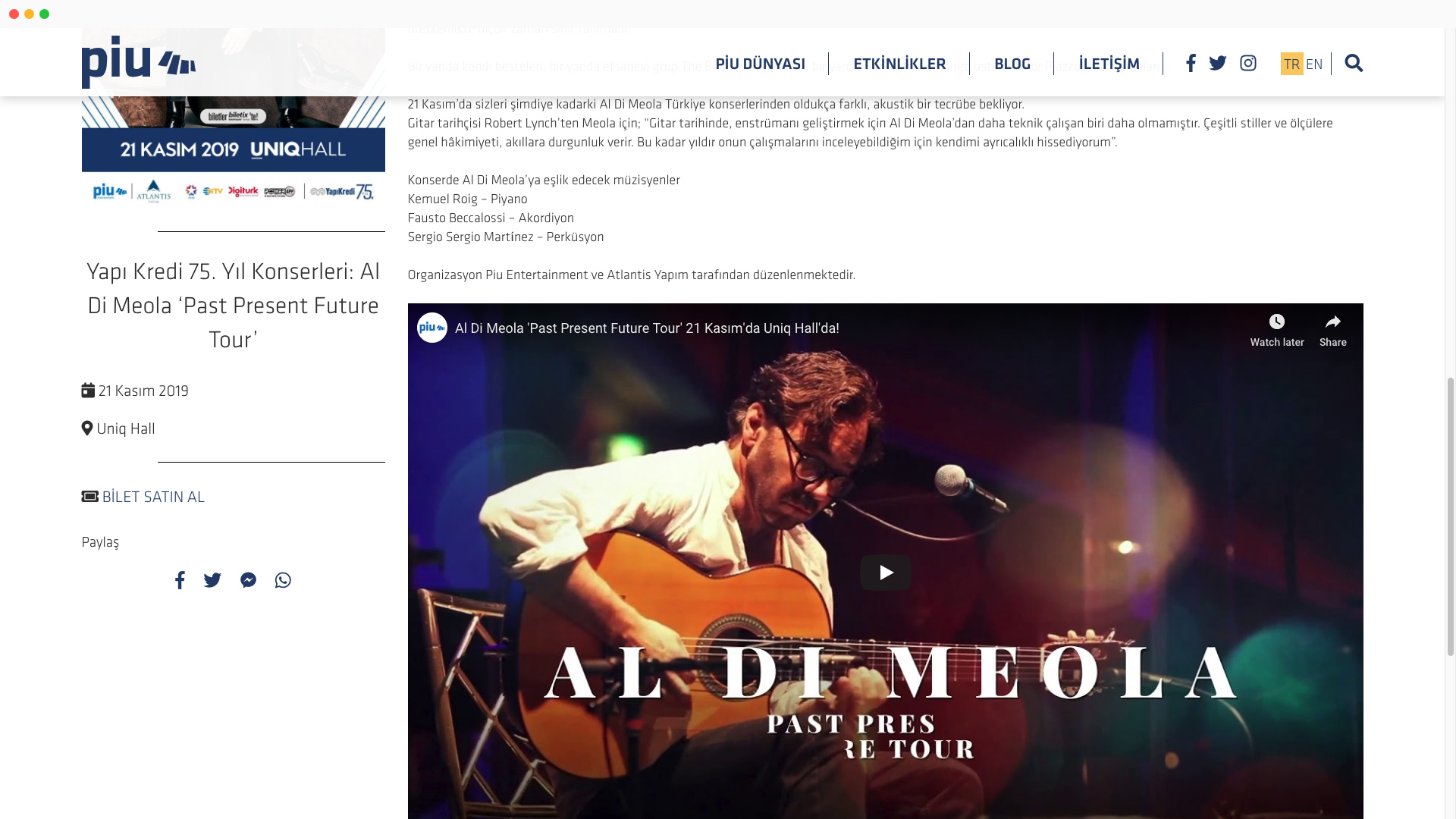Click Share on the YouTube video
Viewport: 1456px width, 819px height.
click(x=1333, y=331)
